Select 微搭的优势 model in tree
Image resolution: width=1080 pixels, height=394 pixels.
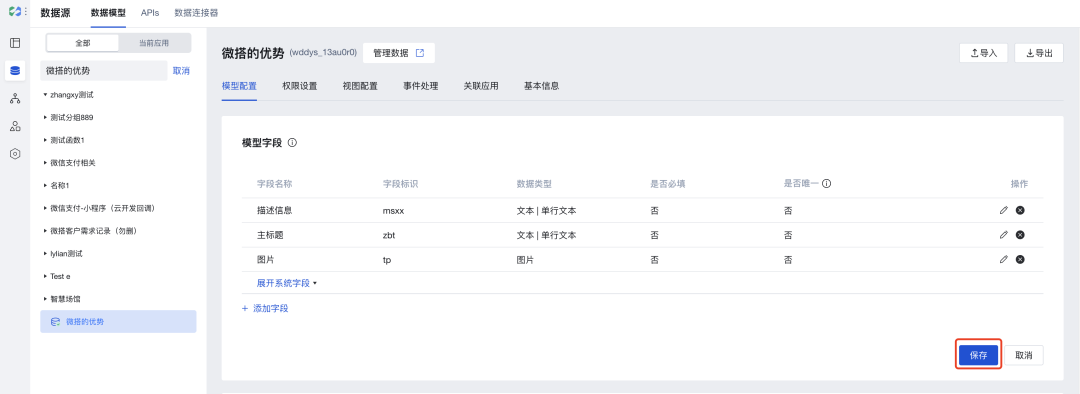(118, 322)
